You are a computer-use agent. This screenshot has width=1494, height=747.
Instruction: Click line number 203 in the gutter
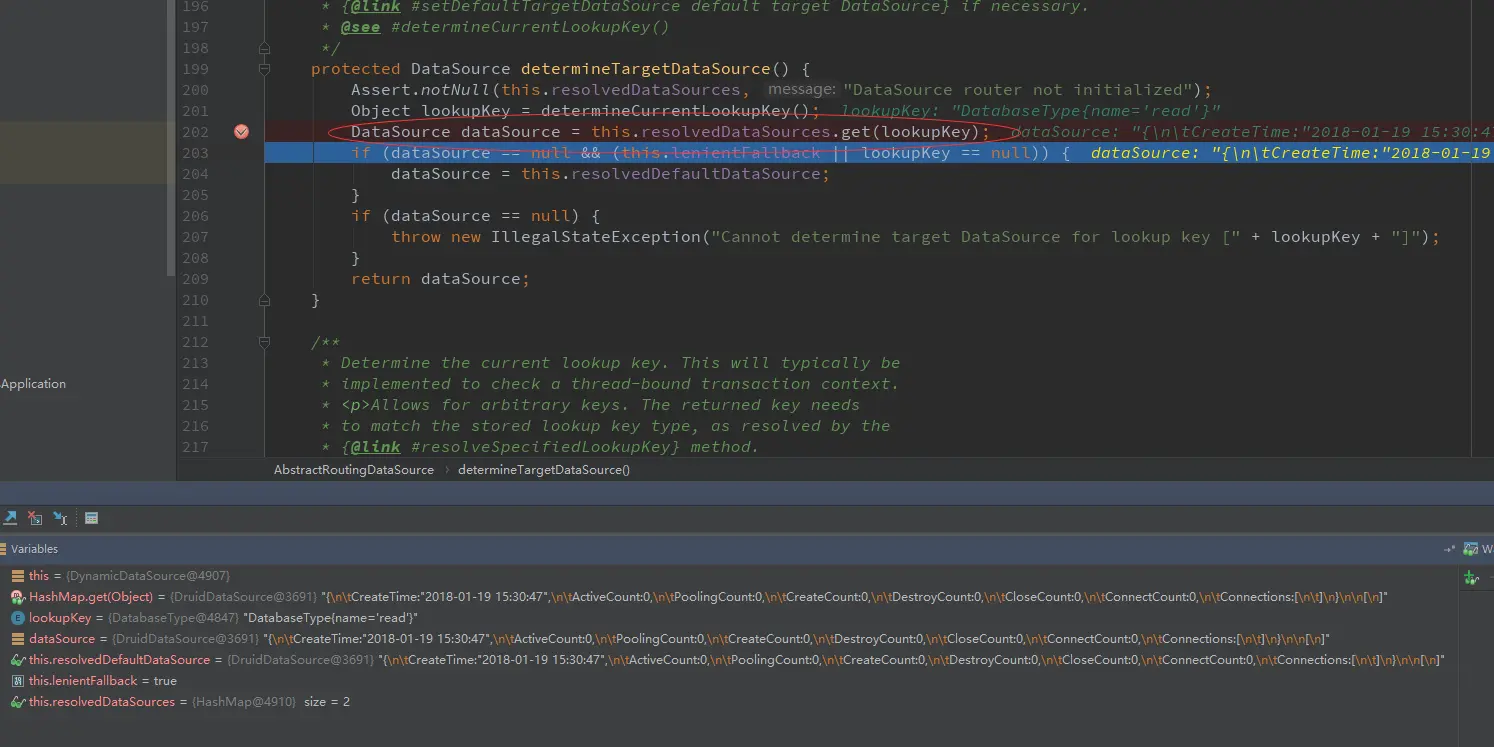[x=196, y=153]
